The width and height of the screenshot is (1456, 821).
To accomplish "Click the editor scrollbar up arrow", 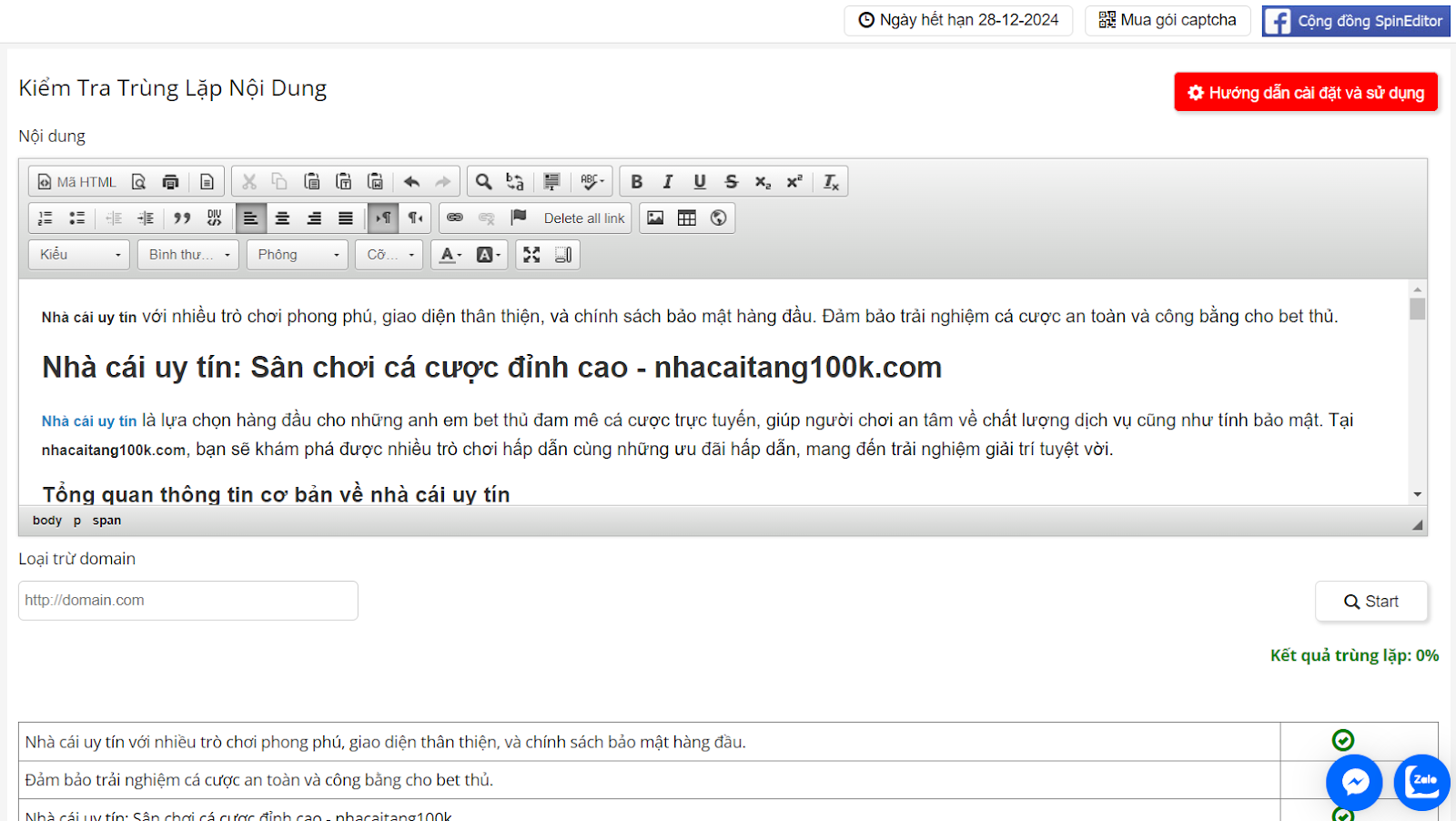I will (1417, 289).
